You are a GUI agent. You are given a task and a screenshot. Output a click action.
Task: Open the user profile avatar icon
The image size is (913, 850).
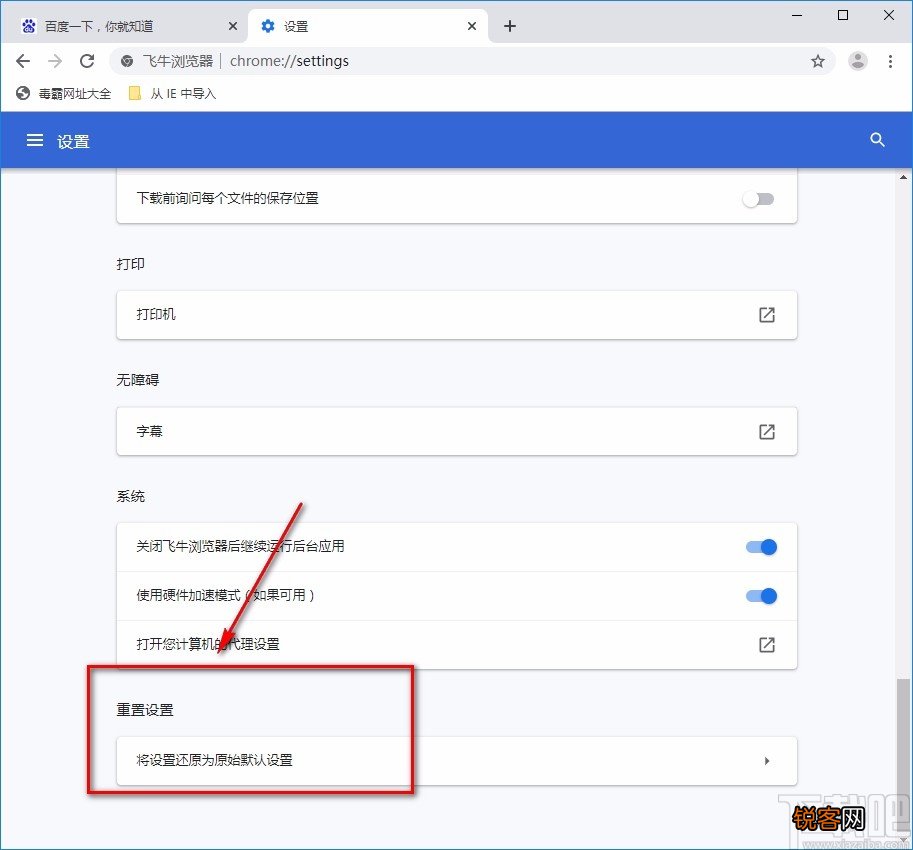point(858,61)
